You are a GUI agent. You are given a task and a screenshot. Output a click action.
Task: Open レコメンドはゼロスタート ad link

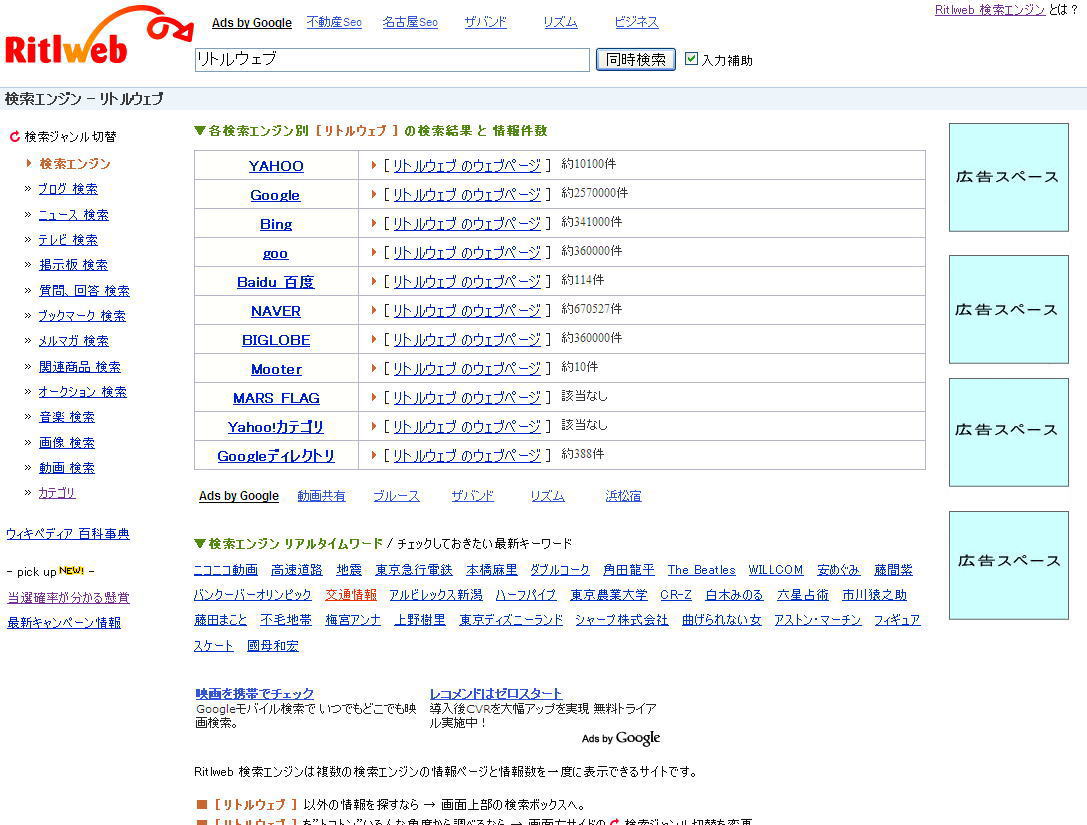point(495,693)
